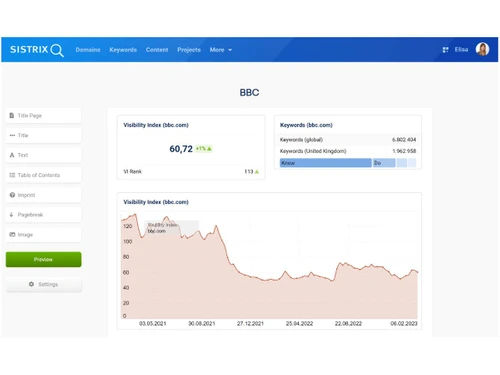Click the Keywords (United Kingdom) row

click(x=348, y=151)
